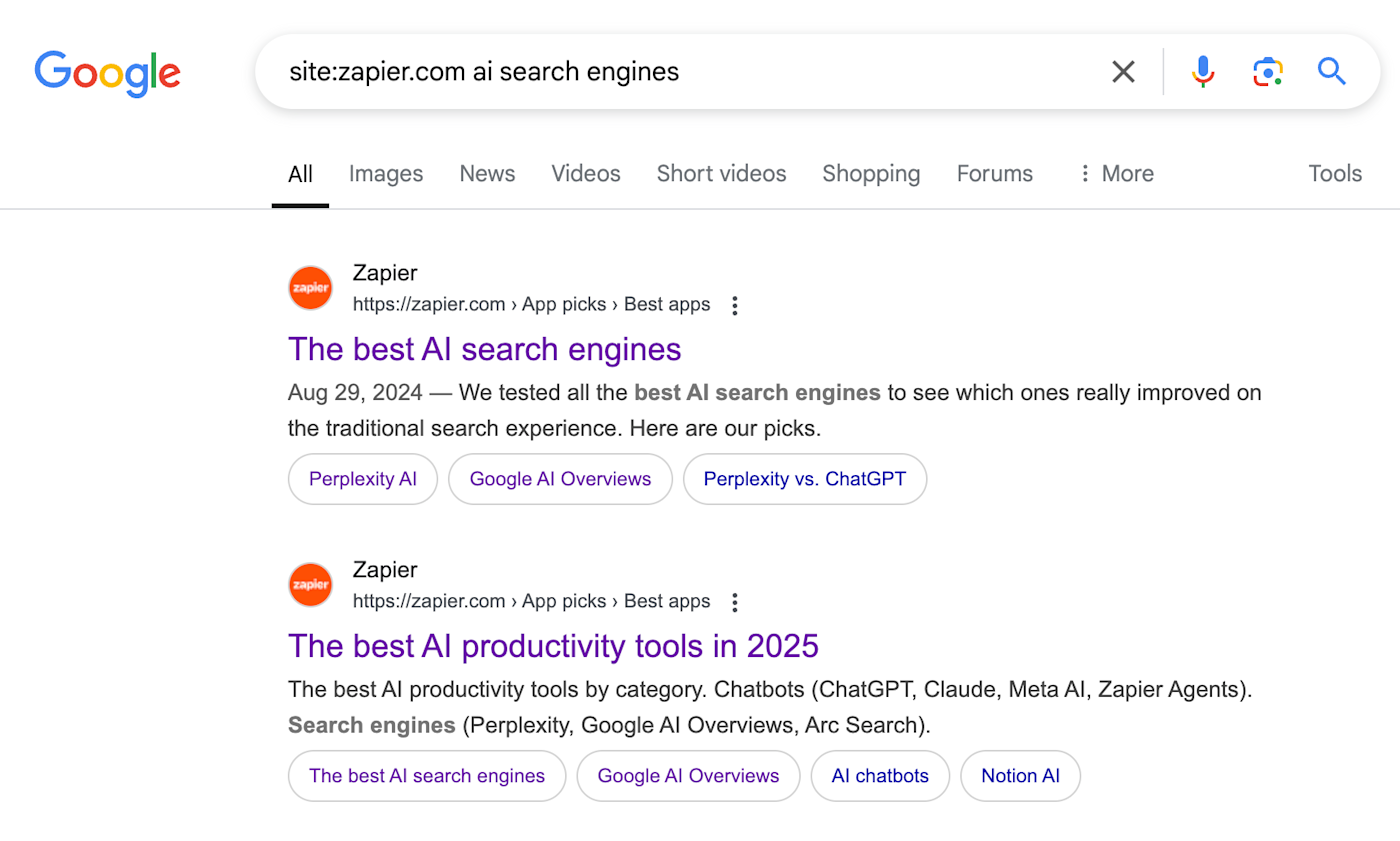
Task: Open the Short videos tab
Action: [x=721, y=173]
